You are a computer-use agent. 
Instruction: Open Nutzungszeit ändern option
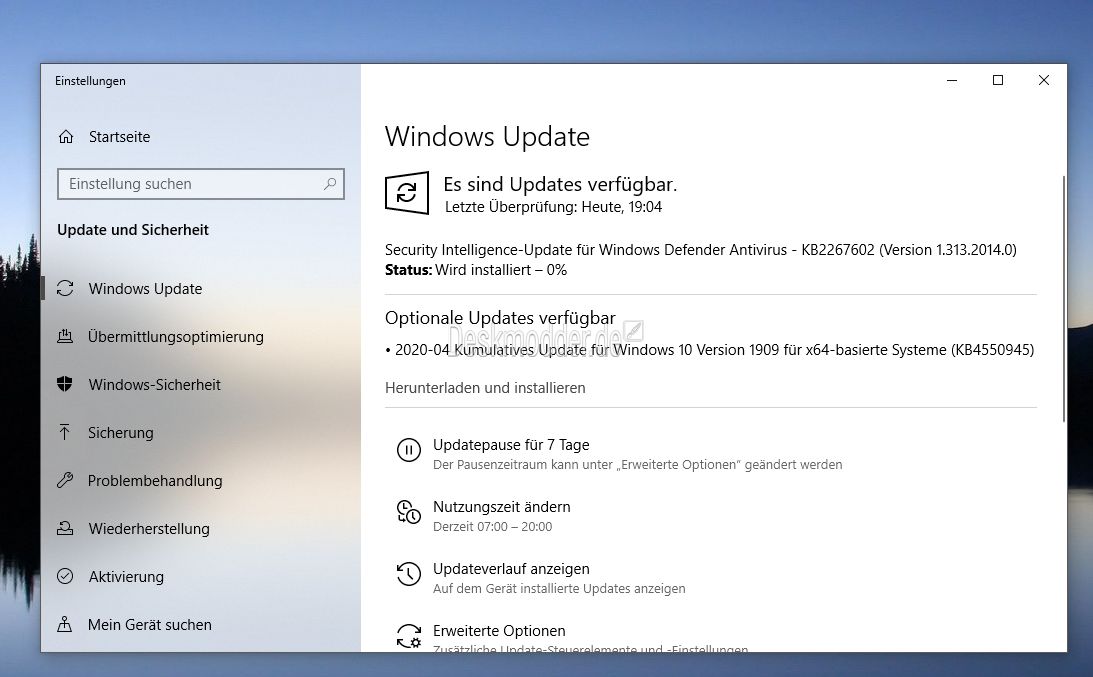(x=501, y=507)
